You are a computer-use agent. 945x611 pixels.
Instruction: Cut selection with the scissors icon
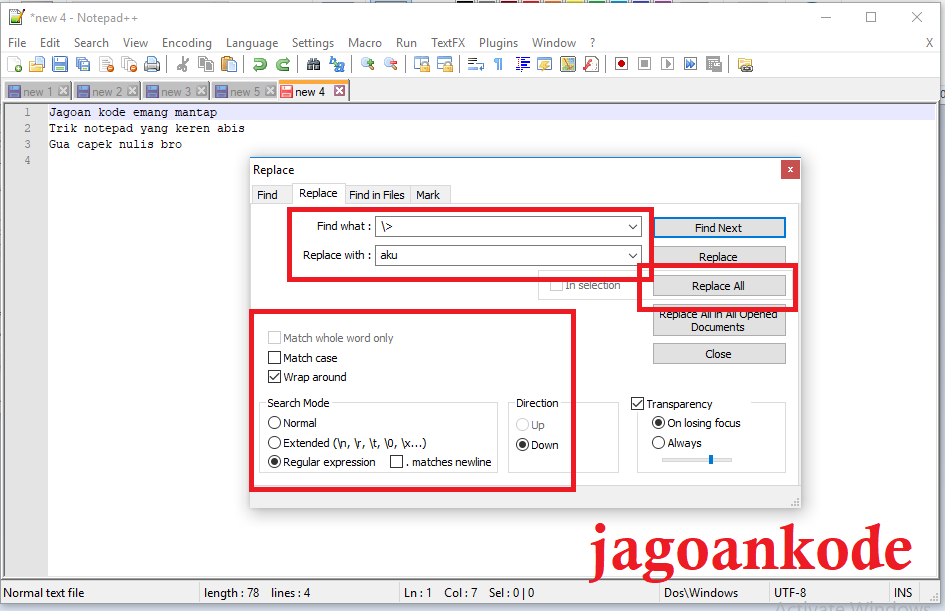click(183, 64)
